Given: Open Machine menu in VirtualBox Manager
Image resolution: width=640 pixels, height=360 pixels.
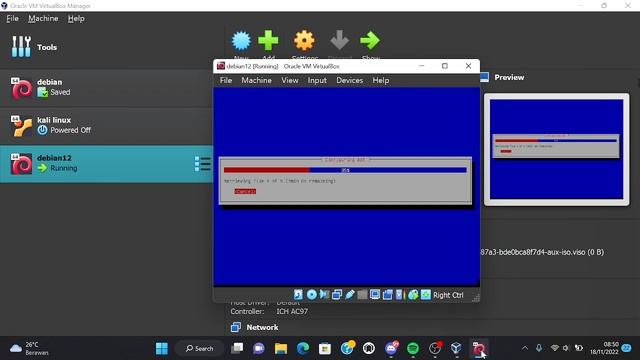Looking at the screenshot, I should 43,18.
